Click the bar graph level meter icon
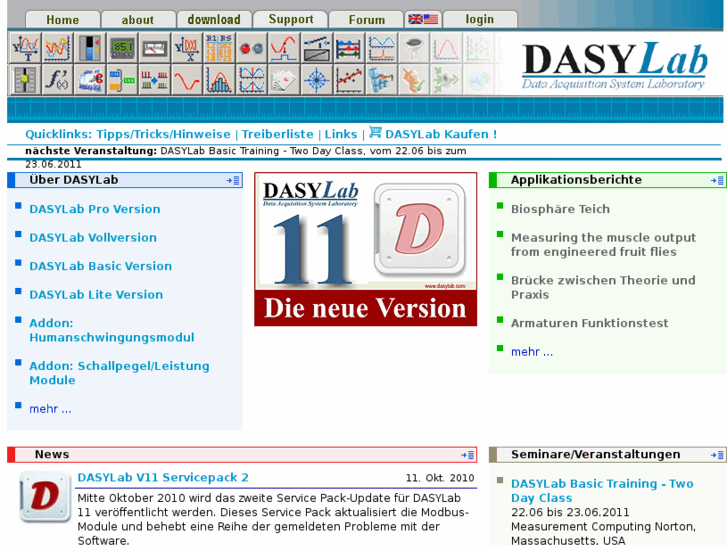The width and height of the screenshot is (727, 545). pos(90,48)
